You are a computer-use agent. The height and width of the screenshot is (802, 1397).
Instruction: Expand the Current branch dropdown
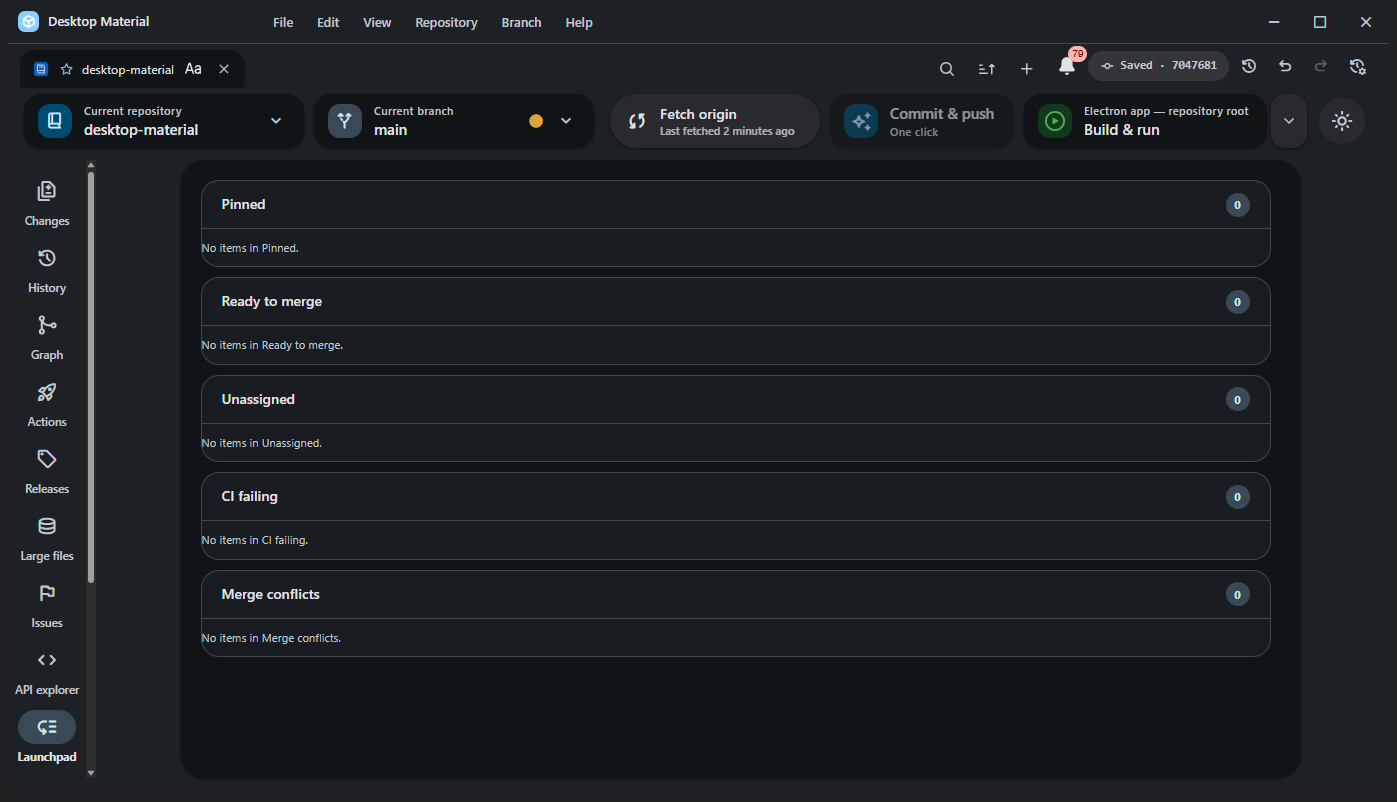tap(454, 121)
